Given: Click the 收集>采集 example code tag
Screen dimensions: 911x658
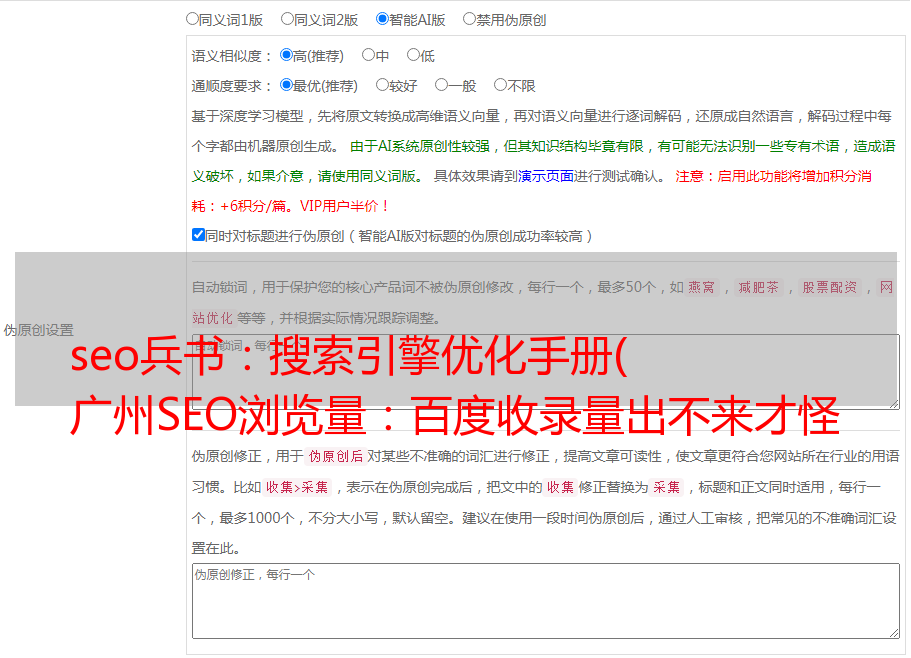Looking at the screenshot, I should tap(297, 487).
